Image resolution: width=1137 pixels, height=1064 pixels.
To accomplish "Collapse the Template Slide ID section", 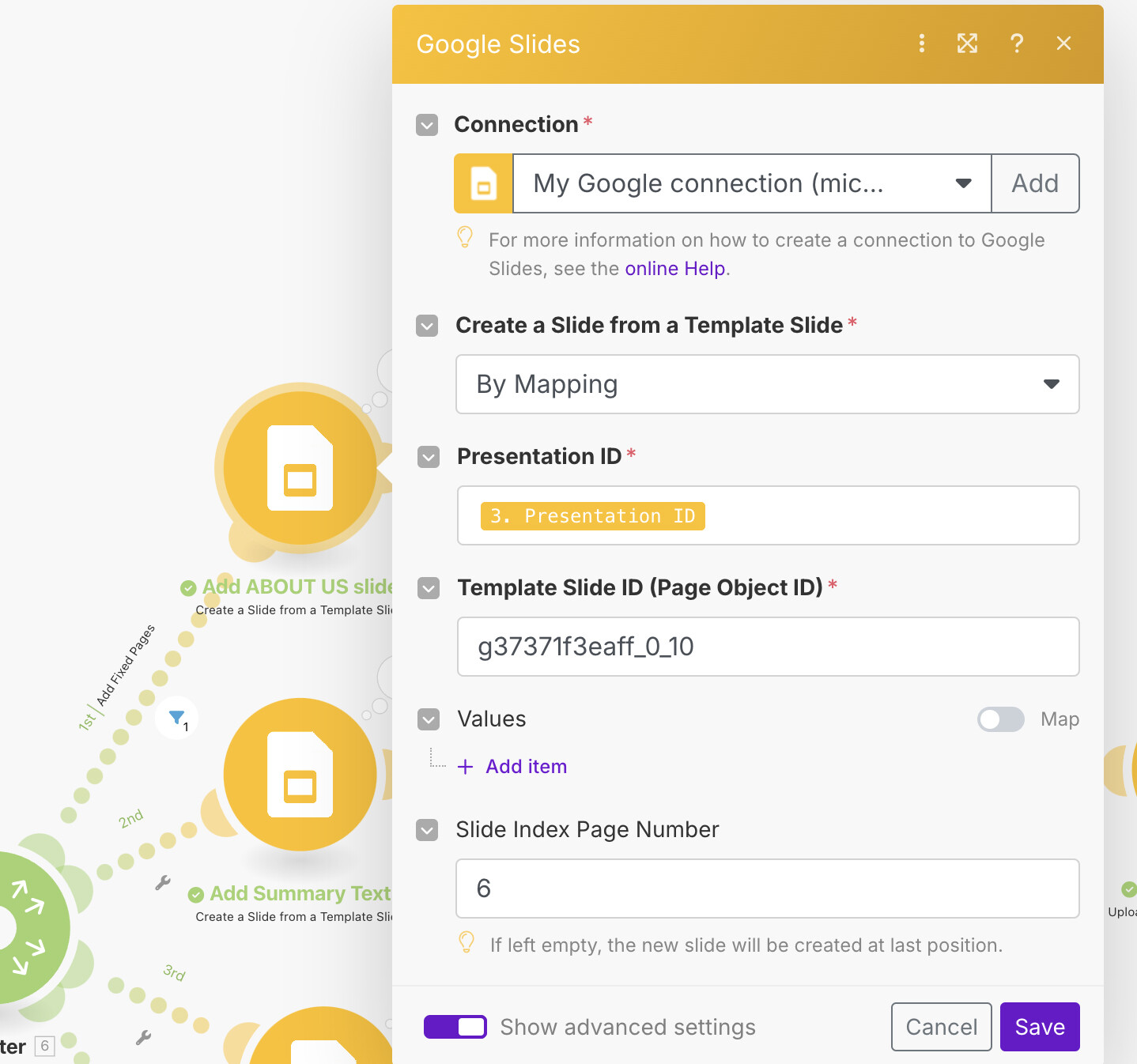I will coord(429,588).
